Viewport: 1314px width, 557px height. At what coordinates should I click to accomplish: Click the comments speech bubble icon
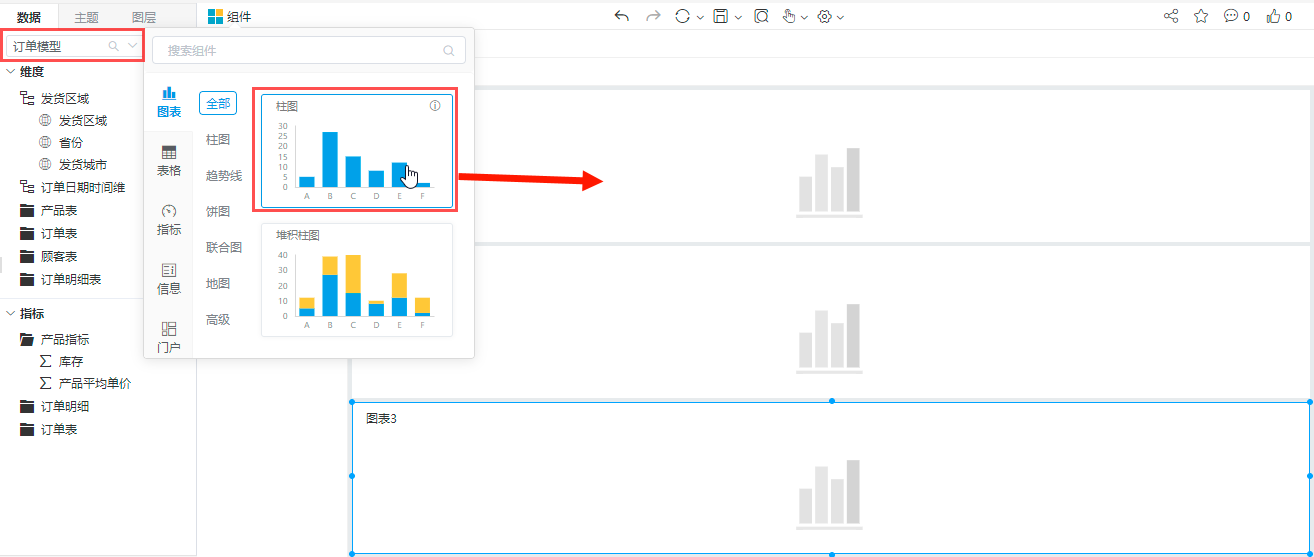click(x=1231, y=16)
